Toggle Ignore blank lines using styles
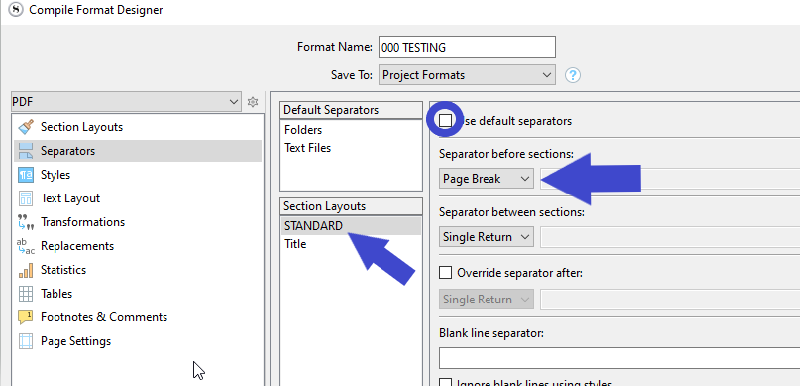This screenshot has height=386, width=800. point(445,383)
